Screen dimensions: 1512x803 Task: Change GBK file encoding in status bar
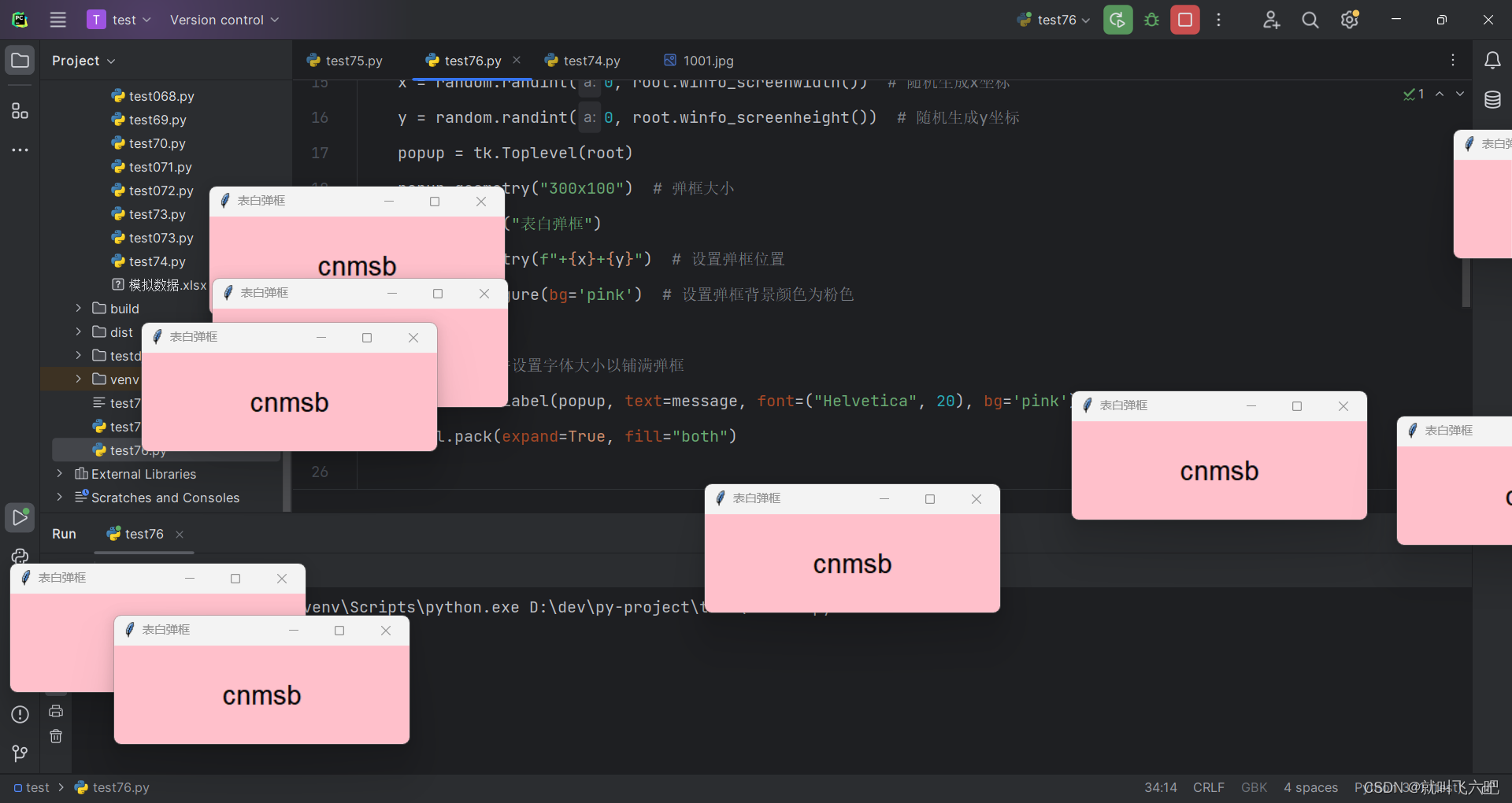[x=1254, y=787]
